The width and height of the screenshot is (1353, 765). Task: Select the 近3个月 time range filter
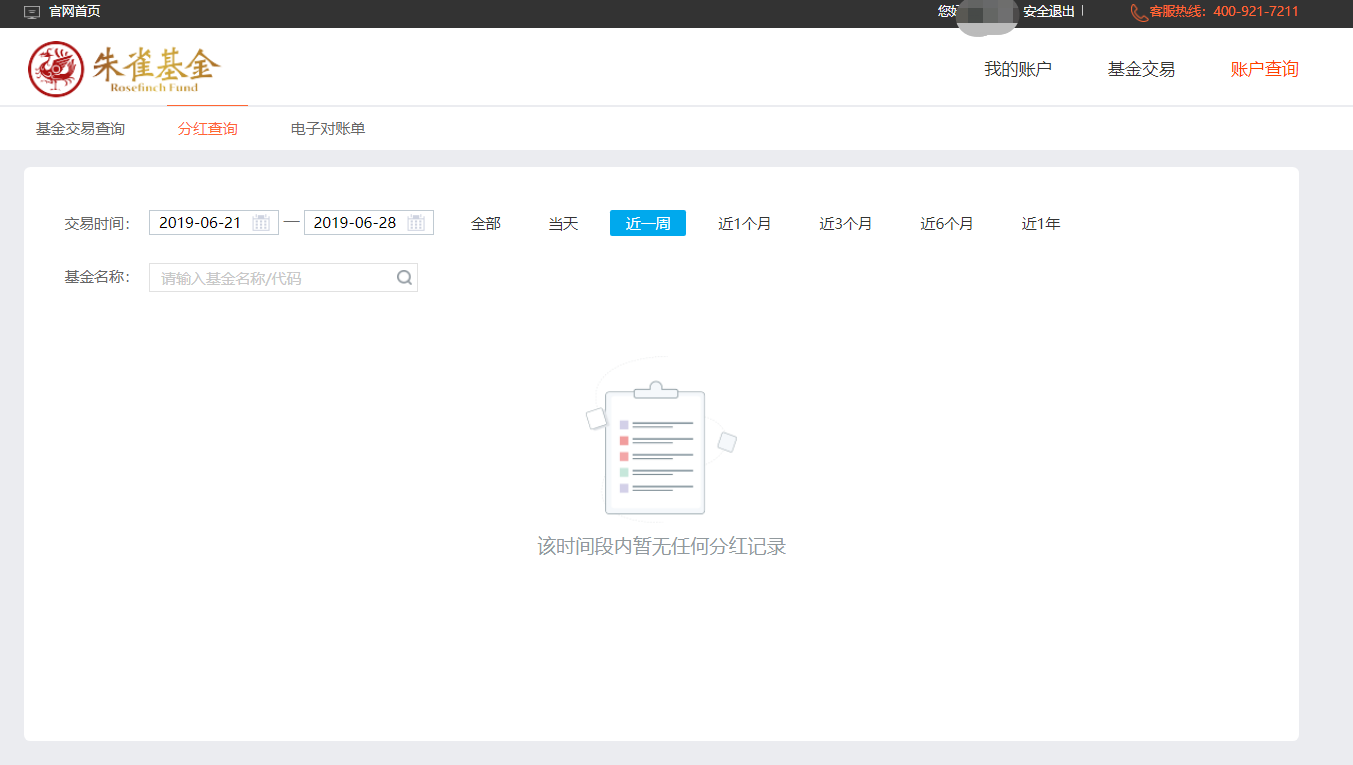(x=846, y=224)
